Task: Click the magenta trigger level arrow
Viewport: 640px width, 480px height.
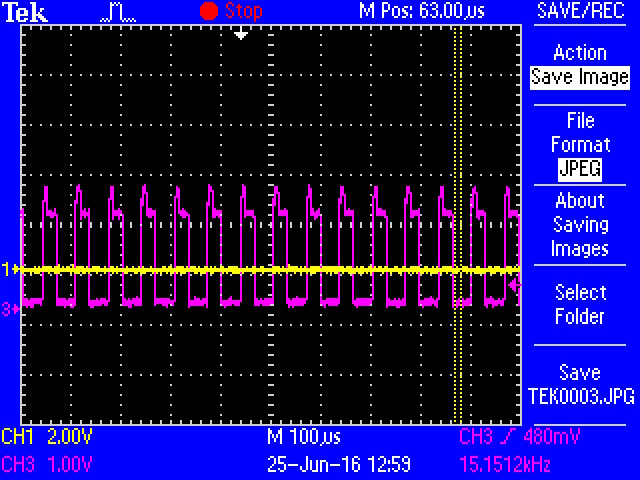Action: [x=515, y=285]
